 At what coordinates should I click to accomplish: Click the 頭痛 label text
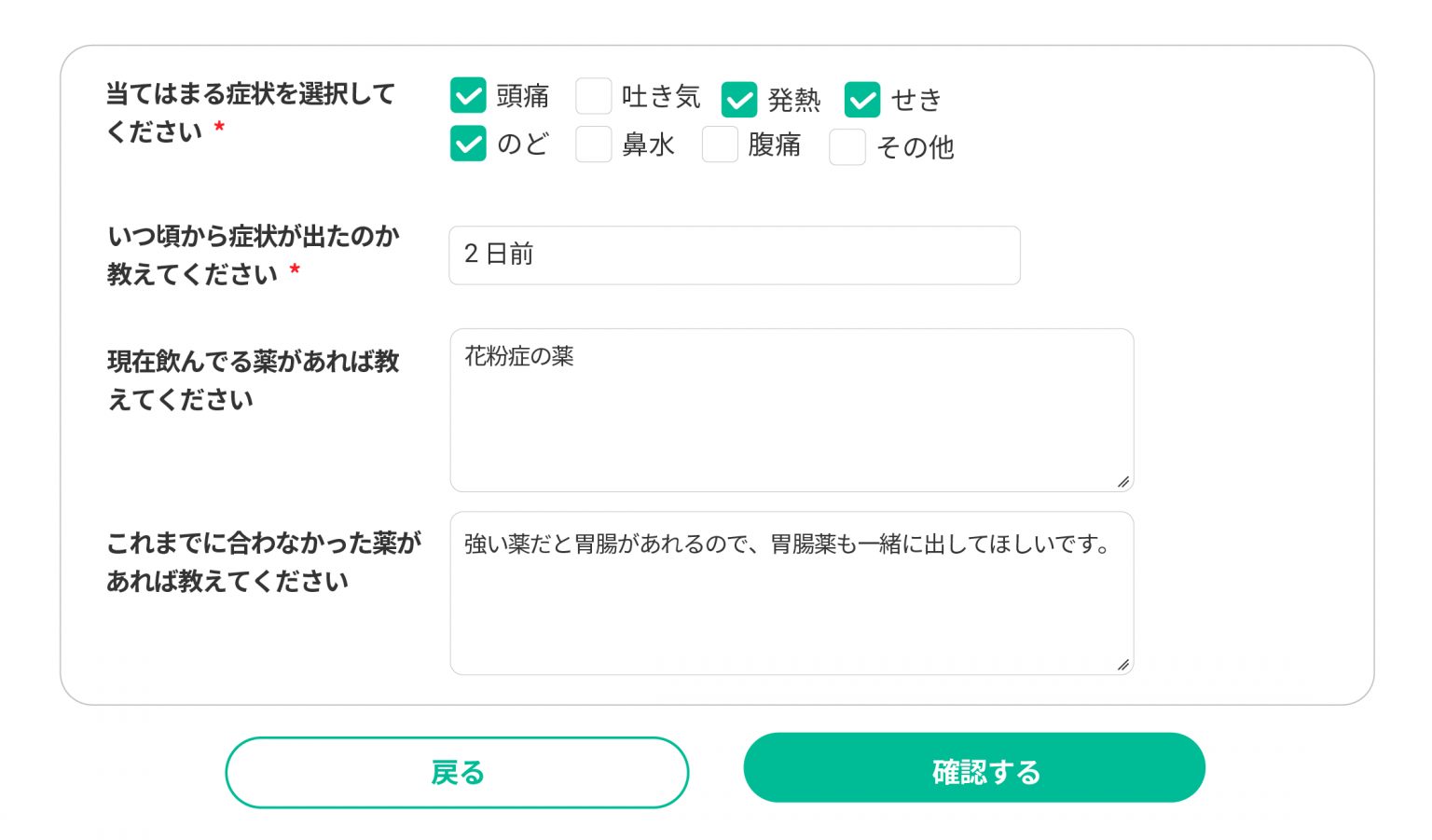[523, 95]
